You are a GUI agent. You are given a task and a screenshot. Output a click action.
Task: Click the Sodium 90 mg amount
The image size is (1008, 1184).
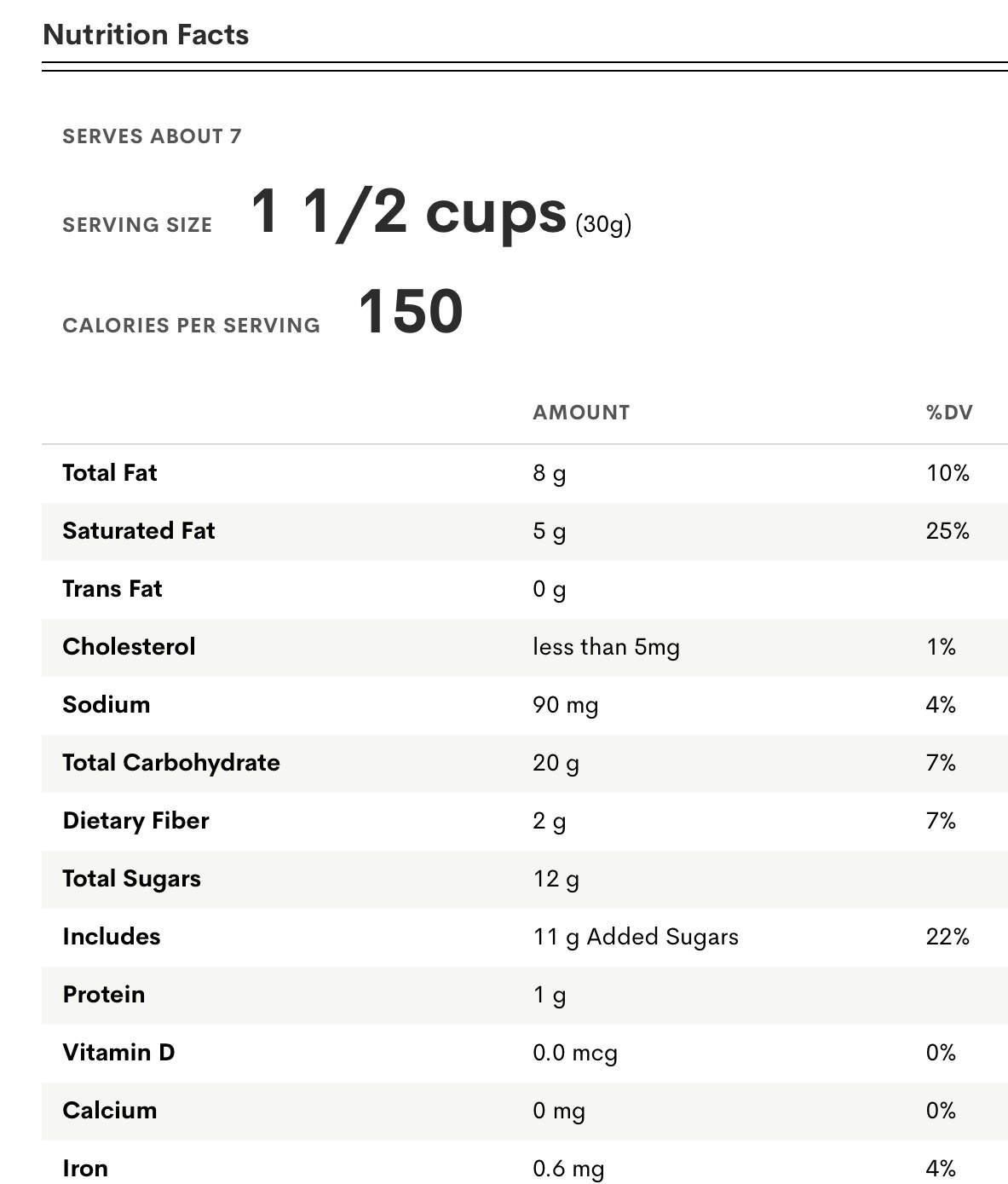(565, 705)
